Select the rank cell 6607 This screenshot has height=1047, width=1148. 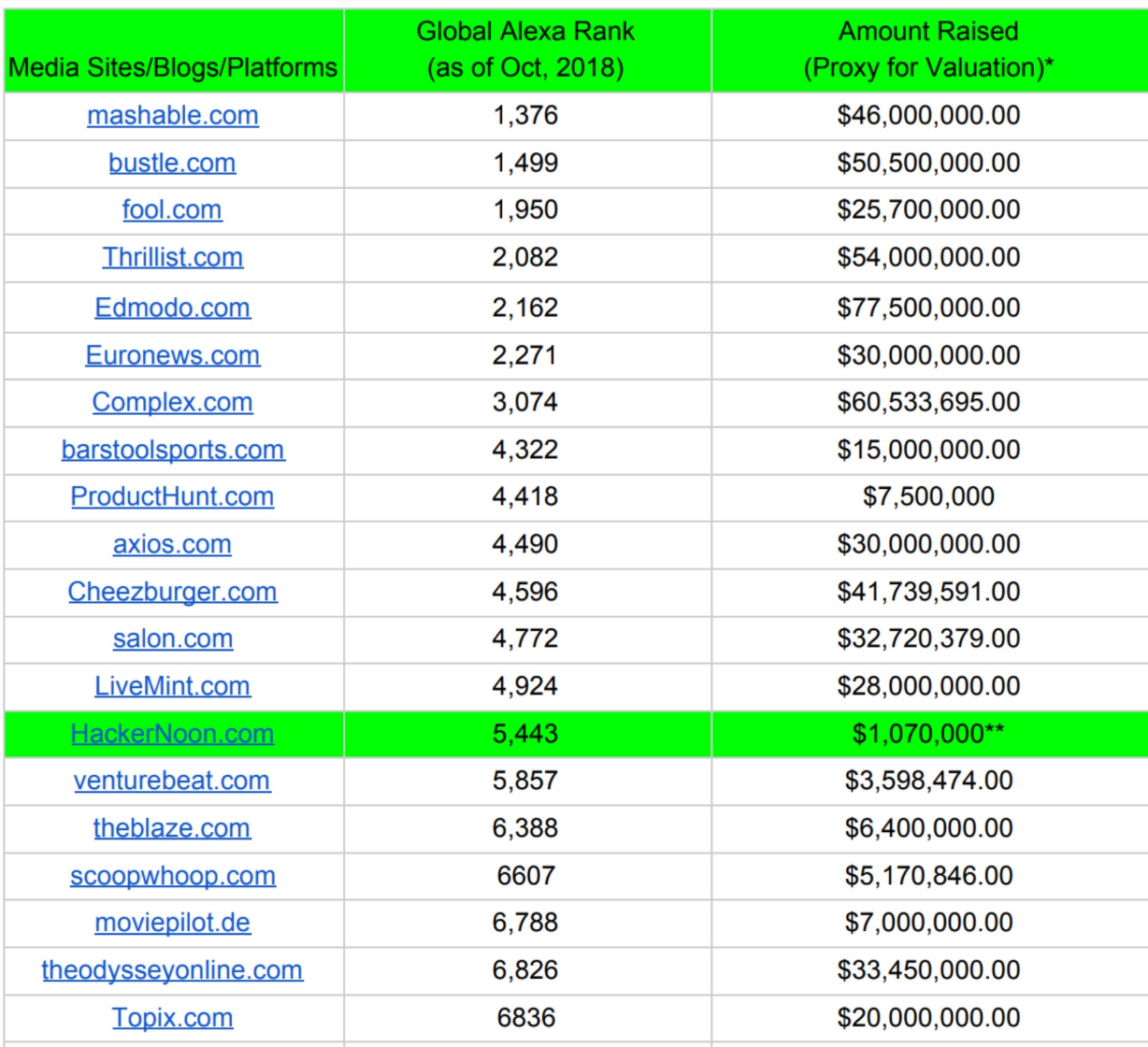point(527,876)
